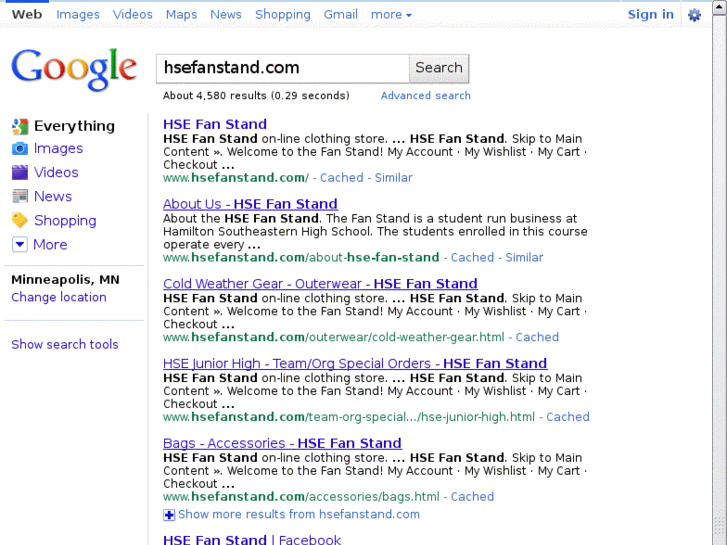The image size is (727, 545).
Task: Open Cold Weather Gear - Outerwear result
Action: pos(320,284)
